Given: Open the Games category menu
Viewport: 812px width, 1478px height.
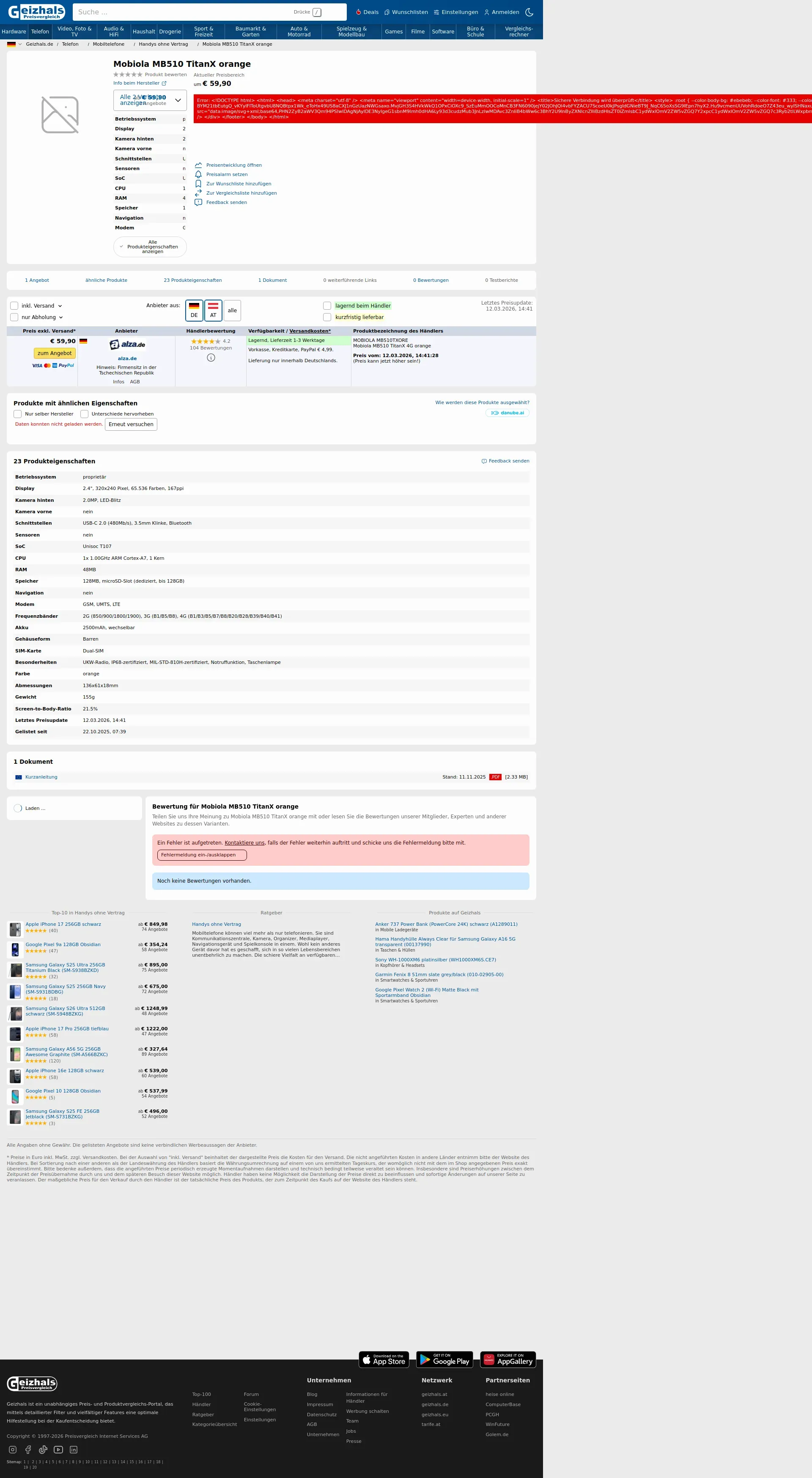Looking at the screenshot, I should [394, 32].
